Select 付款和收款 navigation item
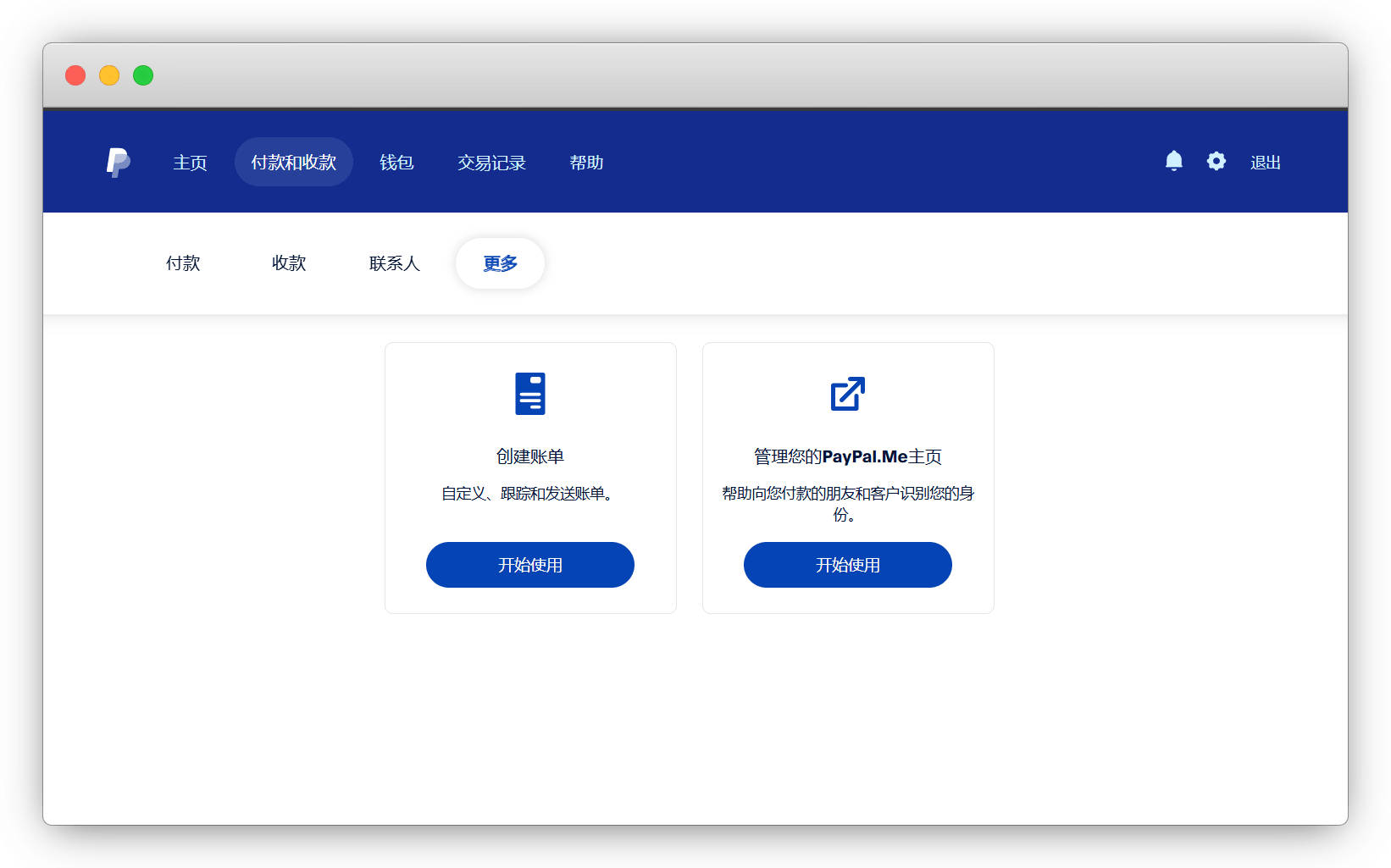The height and width of the screenshot is (868, 1391). (x=293, y=163)
